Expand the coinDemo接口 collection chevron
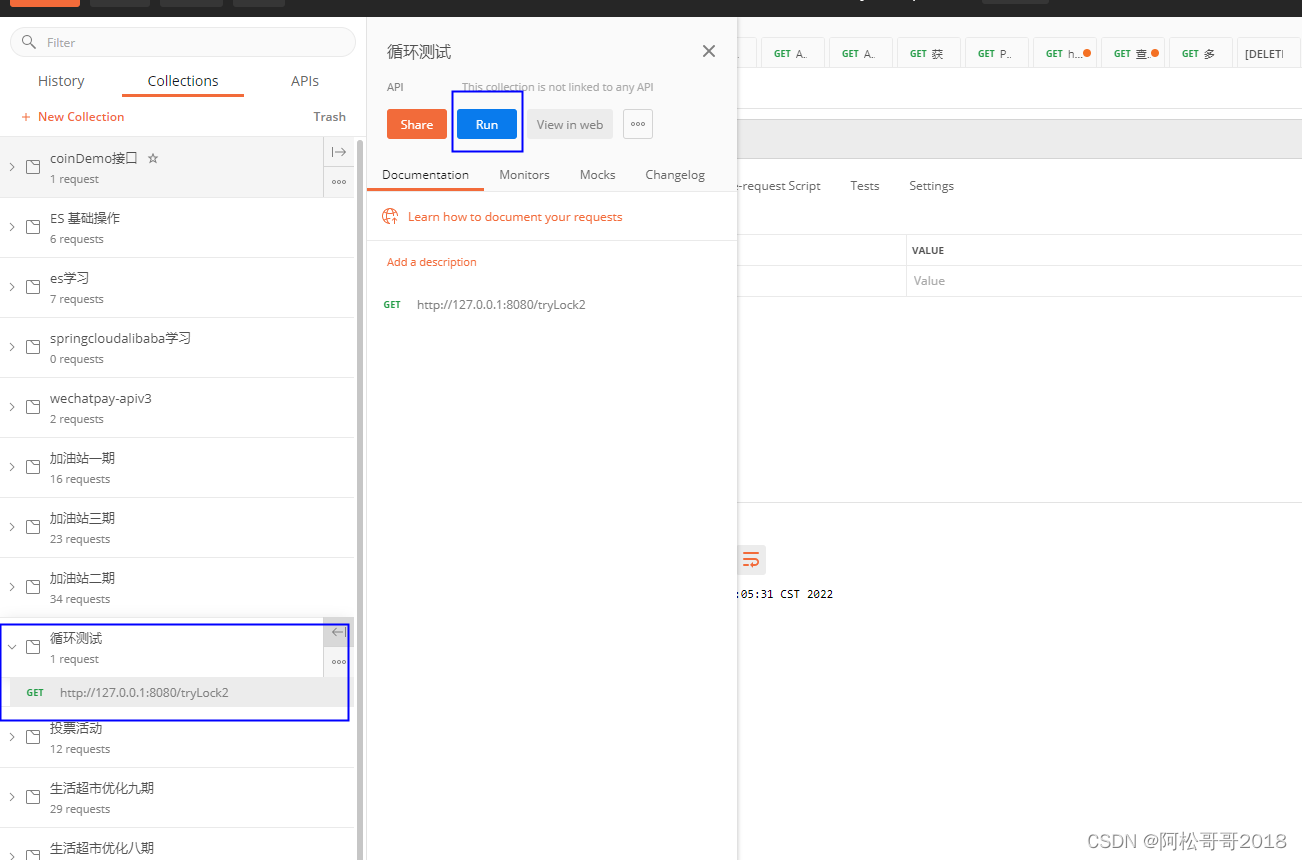Viewport: 1302px width, 860px height. (12, 167)
